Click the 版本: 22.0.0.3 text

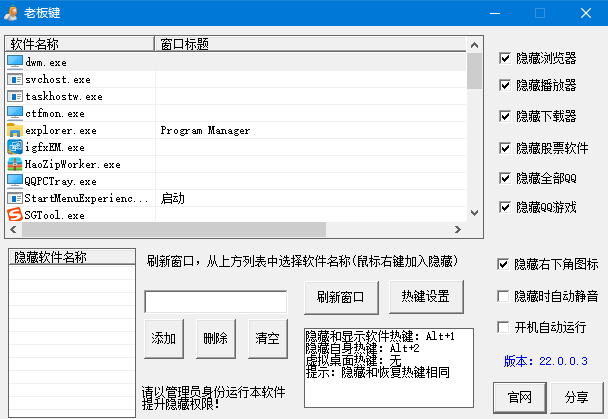point(546,361)
